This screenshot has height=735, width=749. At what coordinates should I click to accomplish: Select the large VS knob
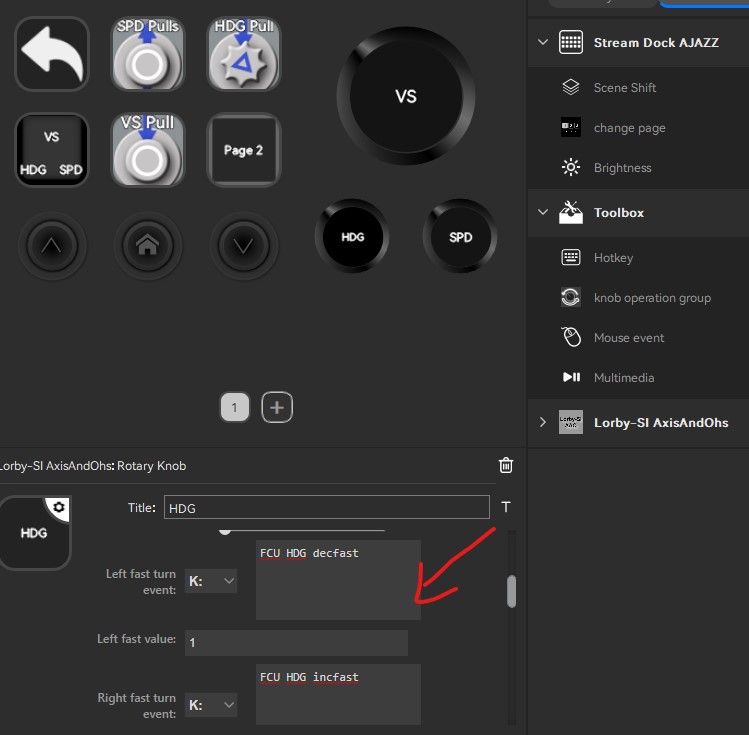point(406,96)
